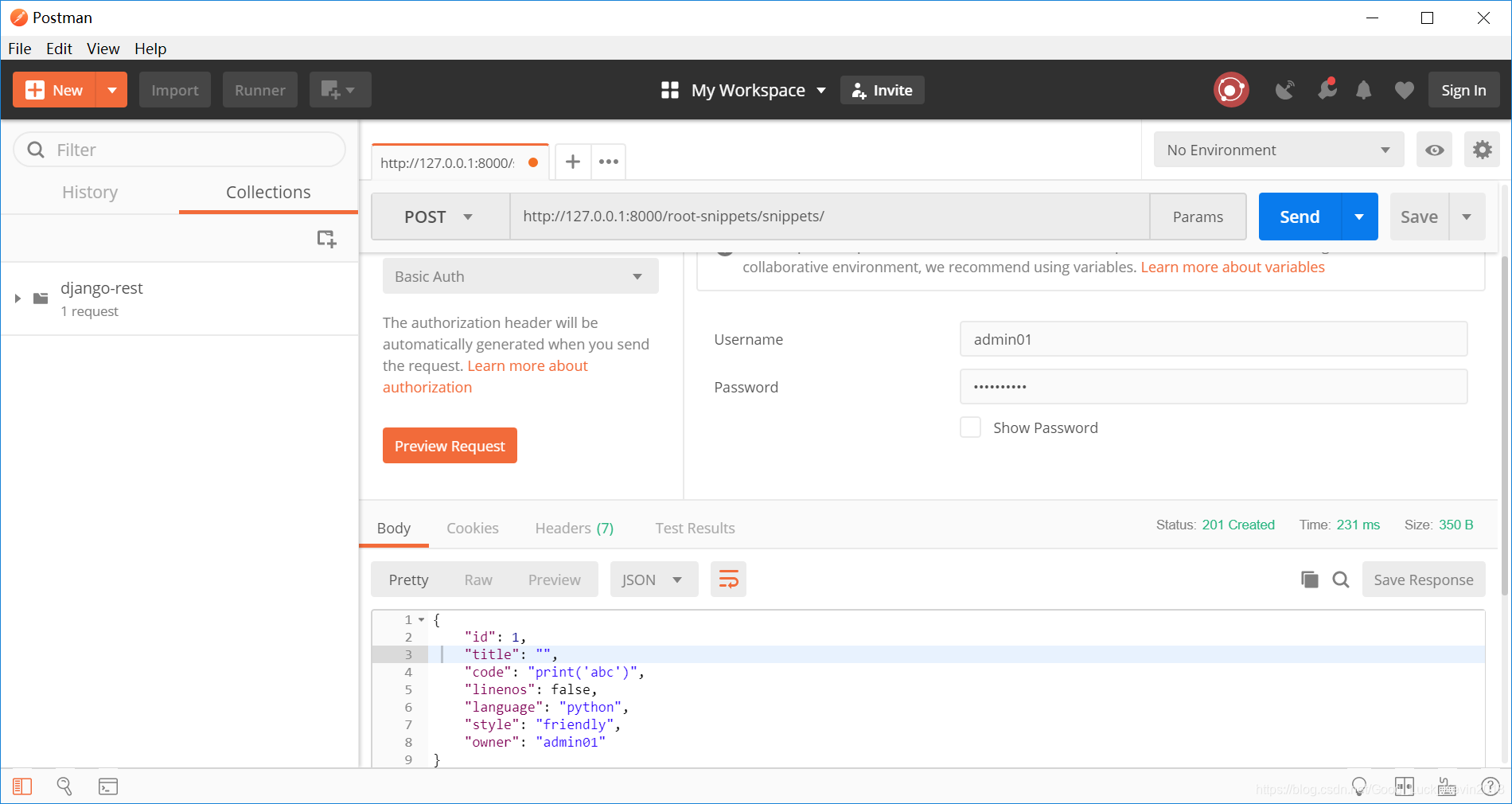
Task: Click the Sign In button
Action: point(1463,90)
